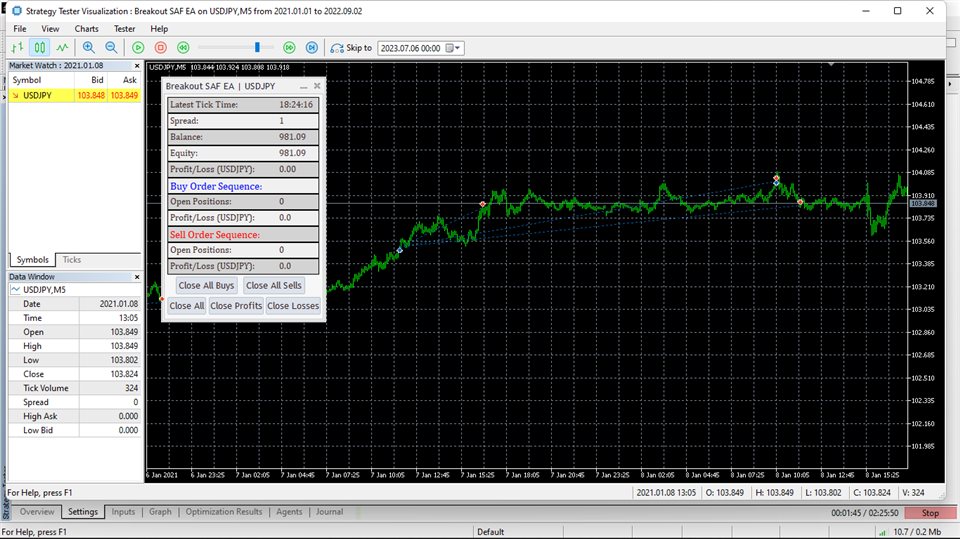This screenshot has height=539, width=960.
Task: Open the Optimization Results tab
Action: click(x=223, y=511)
